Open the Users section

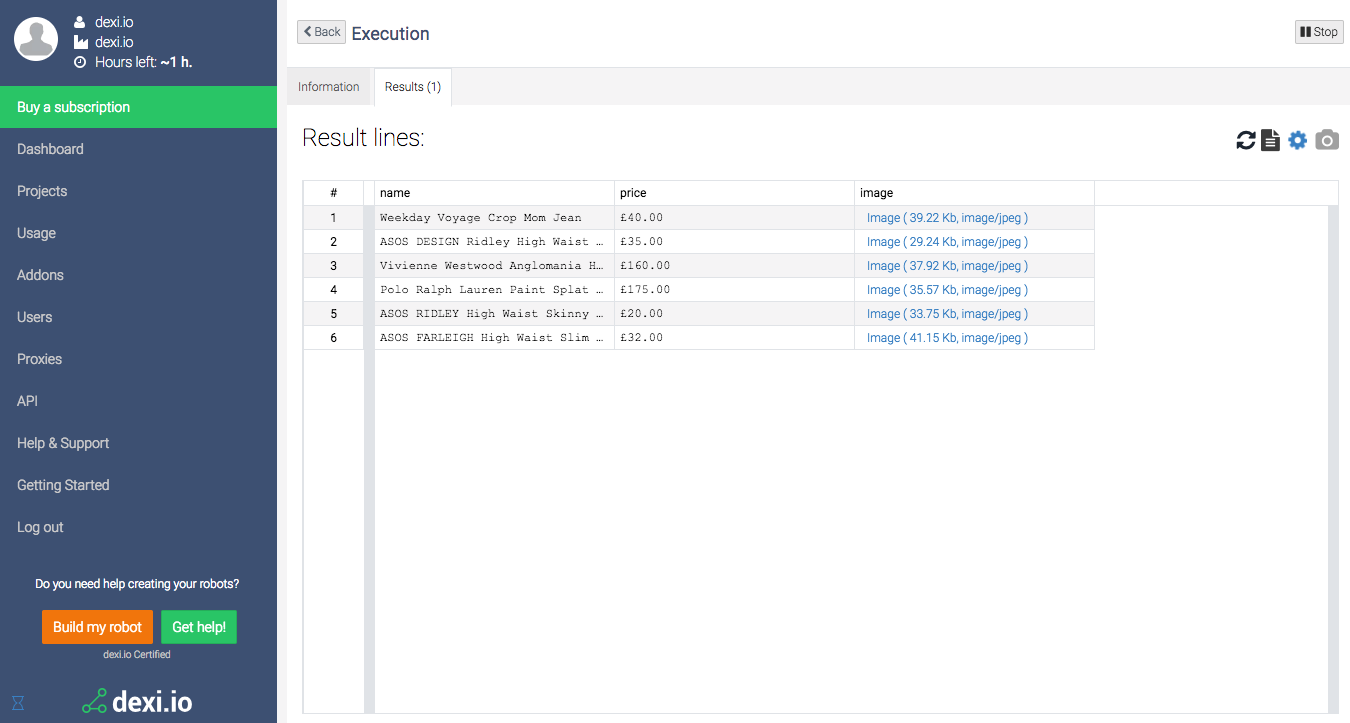click(x=34, y=317)
